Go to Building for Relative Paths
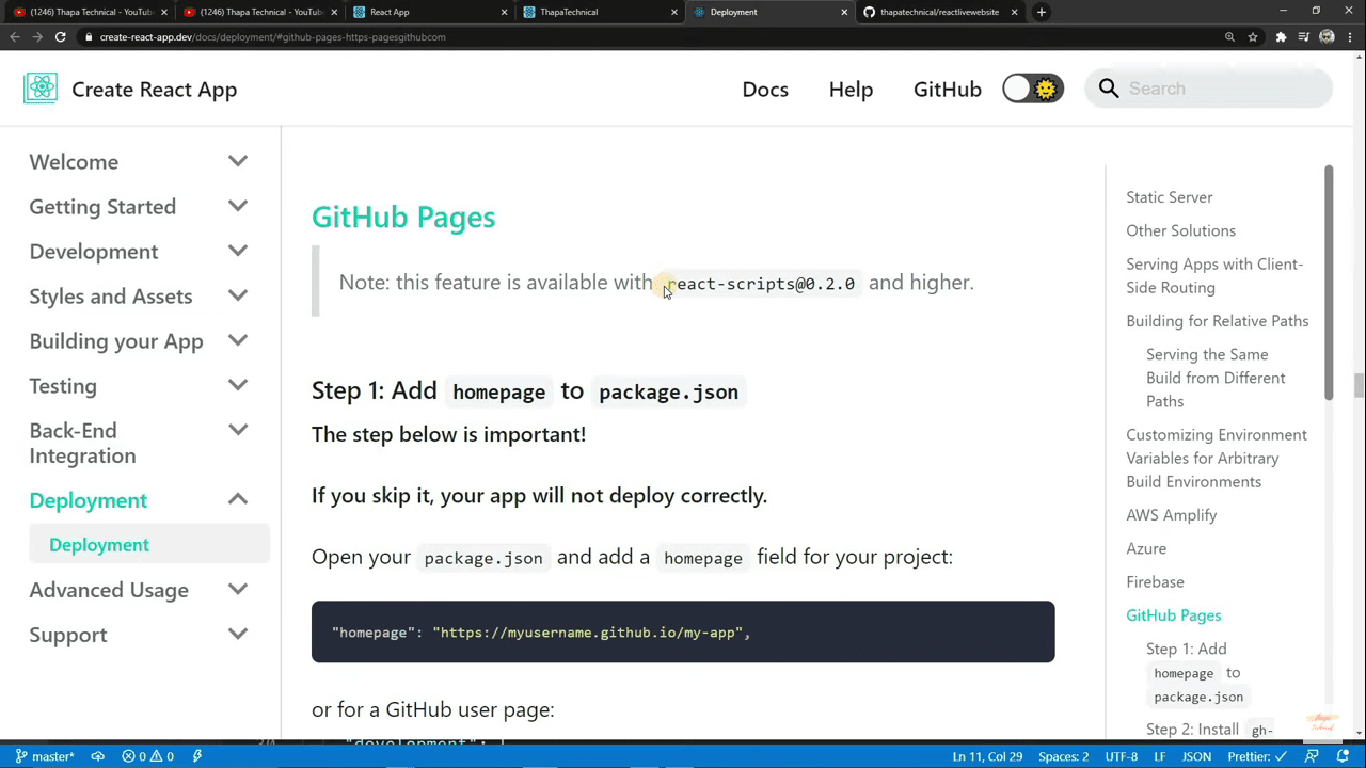Screen dimensions: 1366x768 click(1217, 321)
